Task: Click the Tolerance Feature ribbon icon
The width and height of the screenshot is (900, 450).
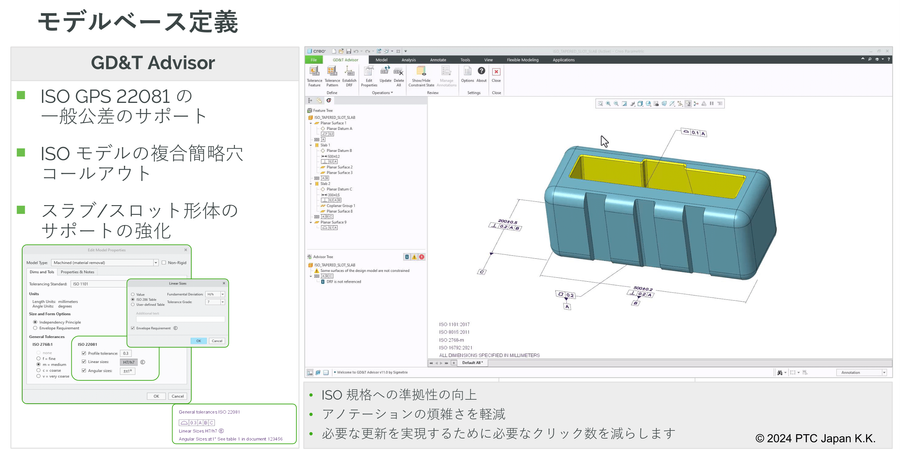Action: [314, 74]
